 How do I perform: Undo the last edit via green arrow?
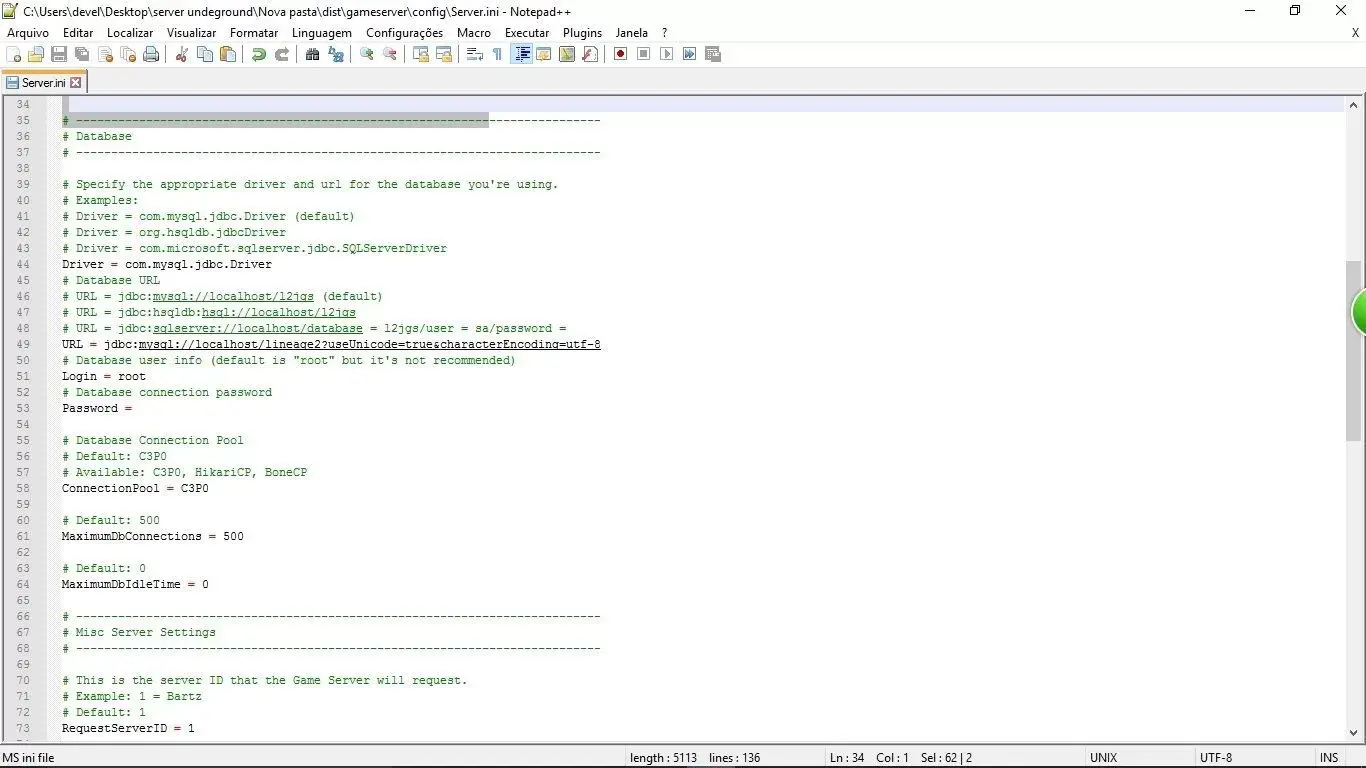259,54
